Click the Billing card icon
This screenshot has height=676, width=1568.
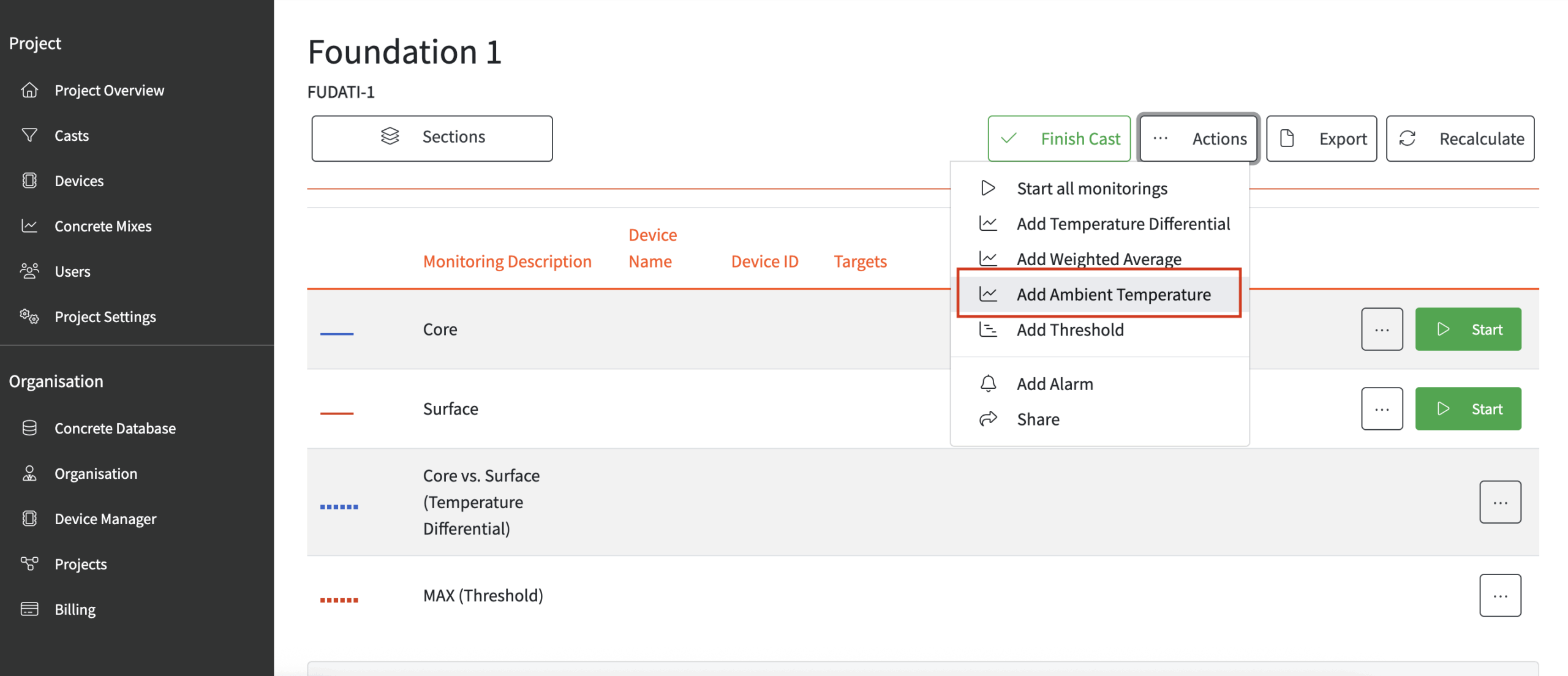click(x=29, y=609)
